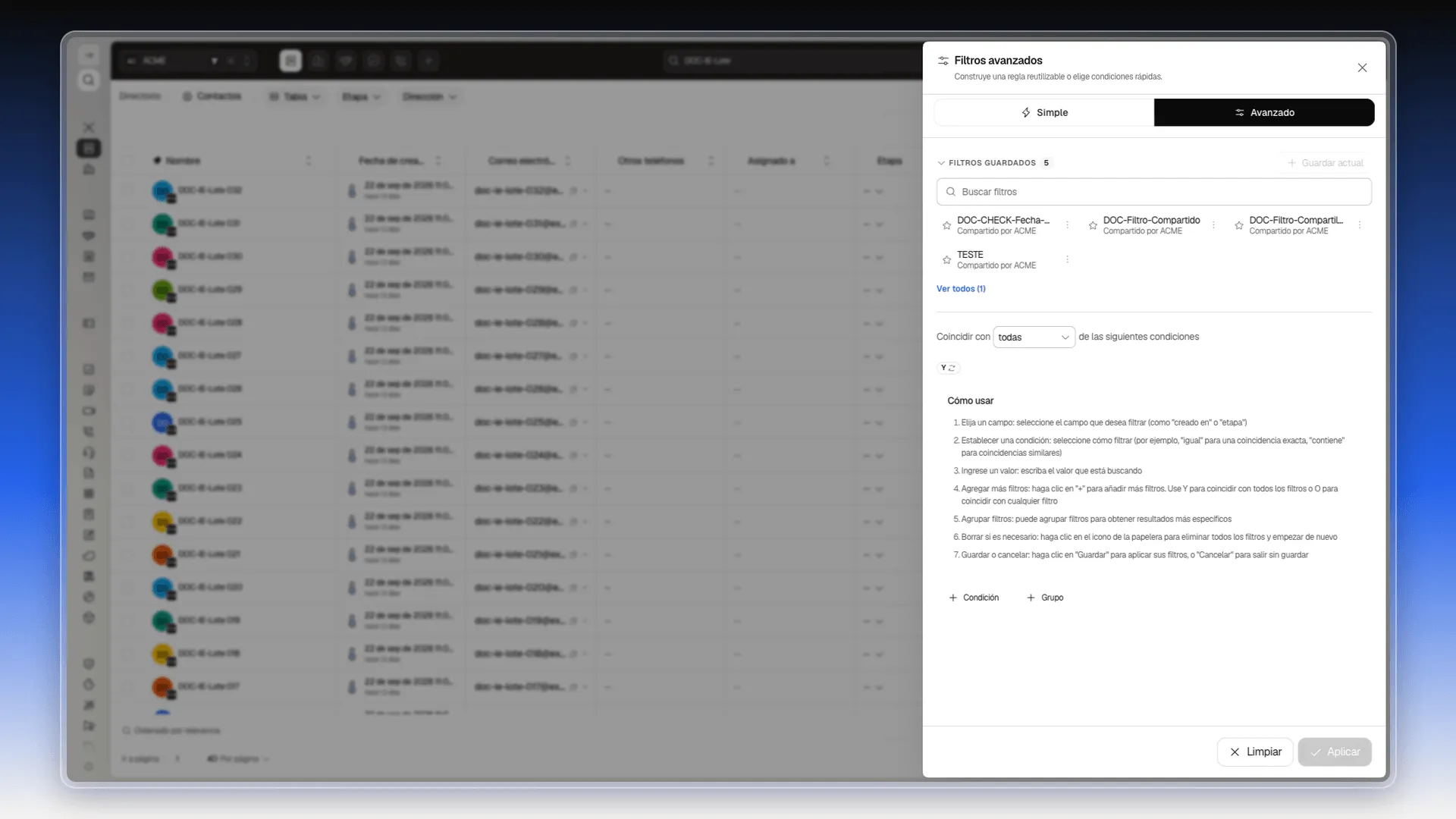Focus the Buscar filtros search field

click(x=1153, y=192)
